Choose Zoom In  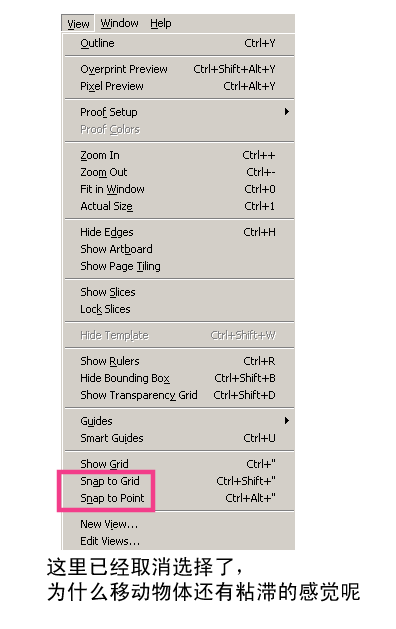tap(179, 155)
